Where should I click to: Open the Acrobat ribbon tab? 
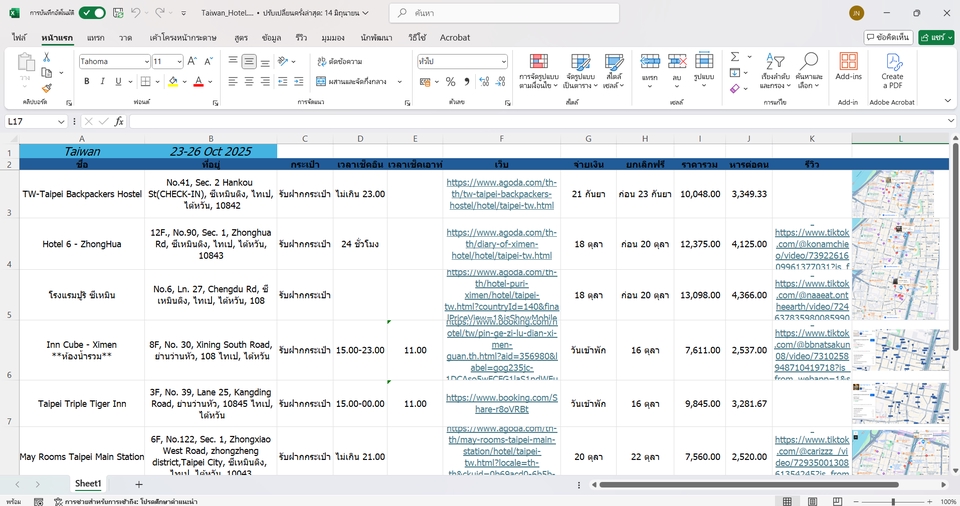[455, 37]
